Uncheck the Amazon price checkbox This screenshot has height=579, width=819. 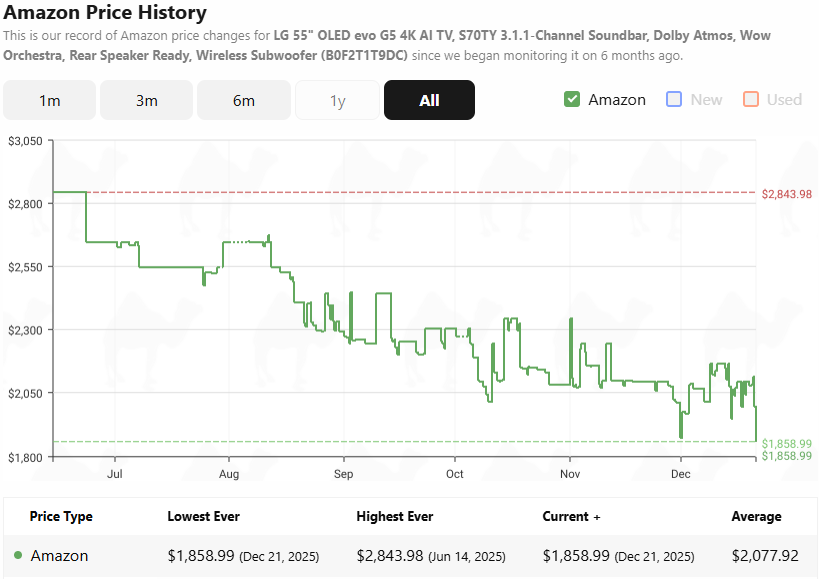[572, 100]
